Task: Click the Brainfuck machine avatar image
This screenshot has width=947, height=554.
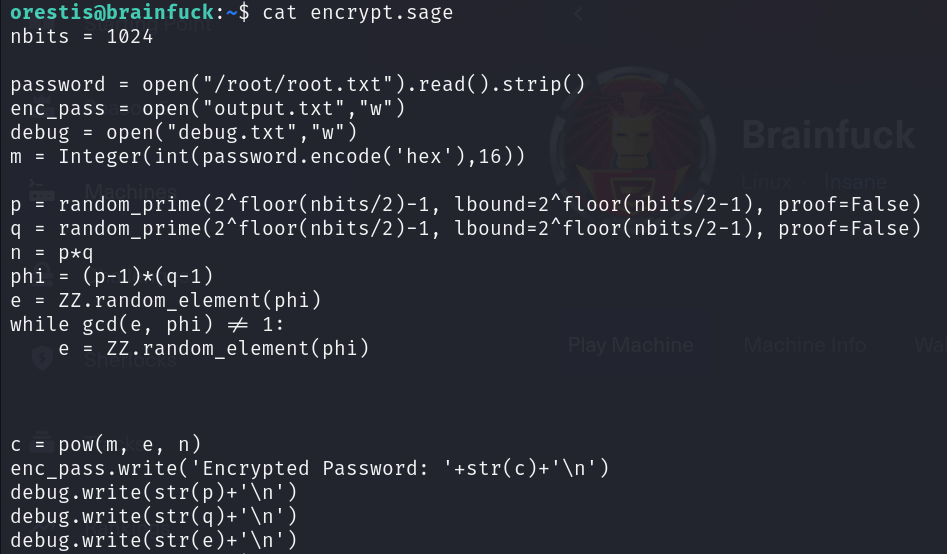Action: click(x=632, y=140)
